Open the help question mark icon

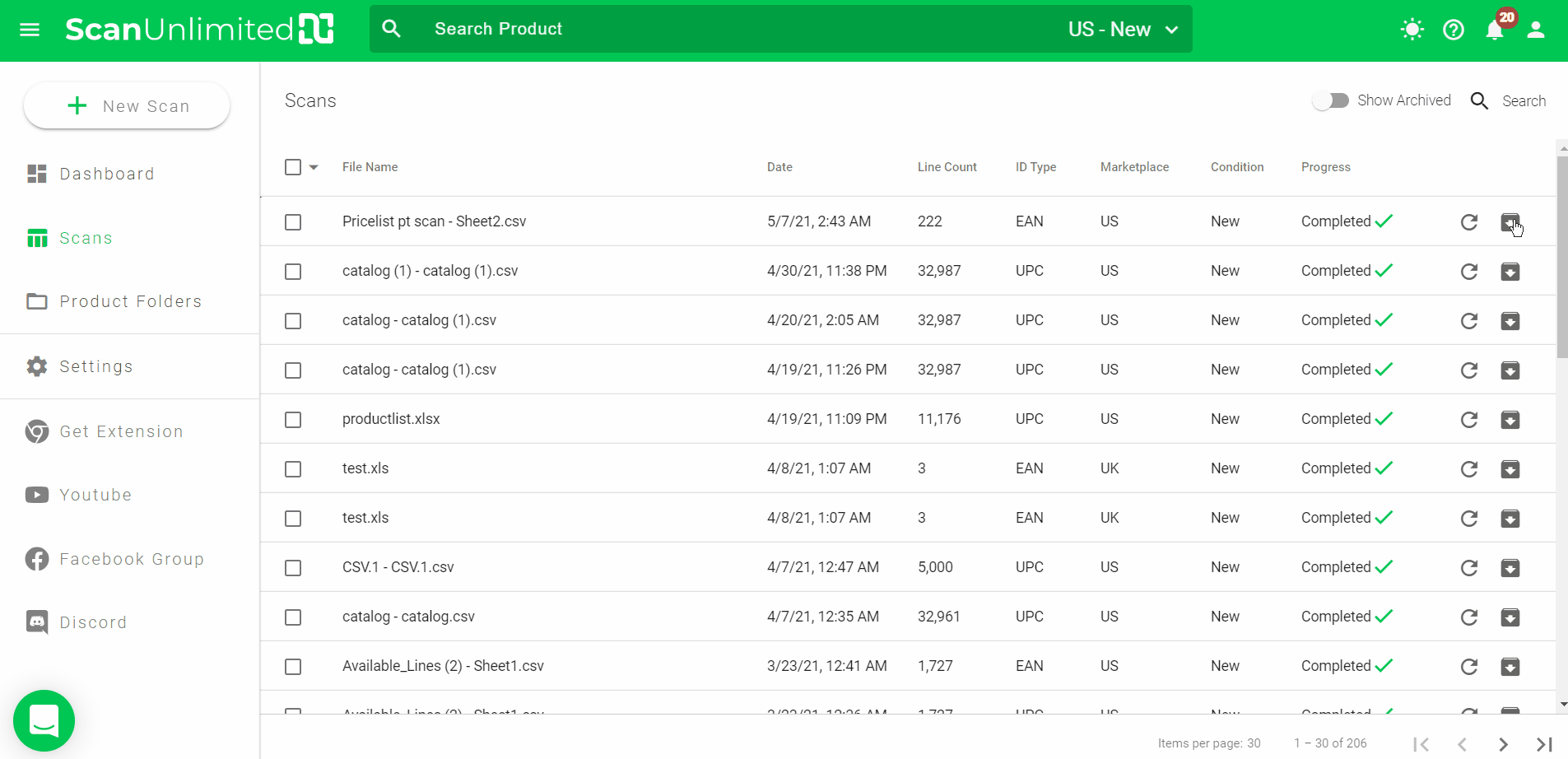[x=1453, y=30]
